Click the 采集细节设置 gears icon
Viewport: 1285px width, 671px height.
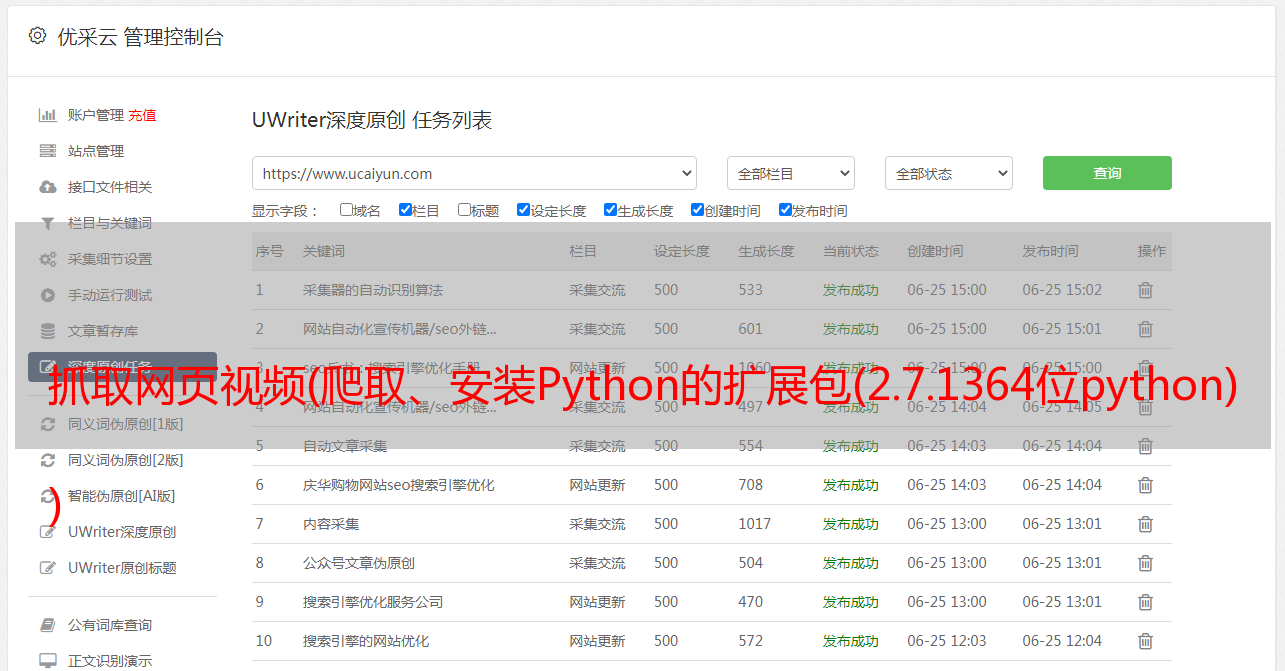[47, 259]
